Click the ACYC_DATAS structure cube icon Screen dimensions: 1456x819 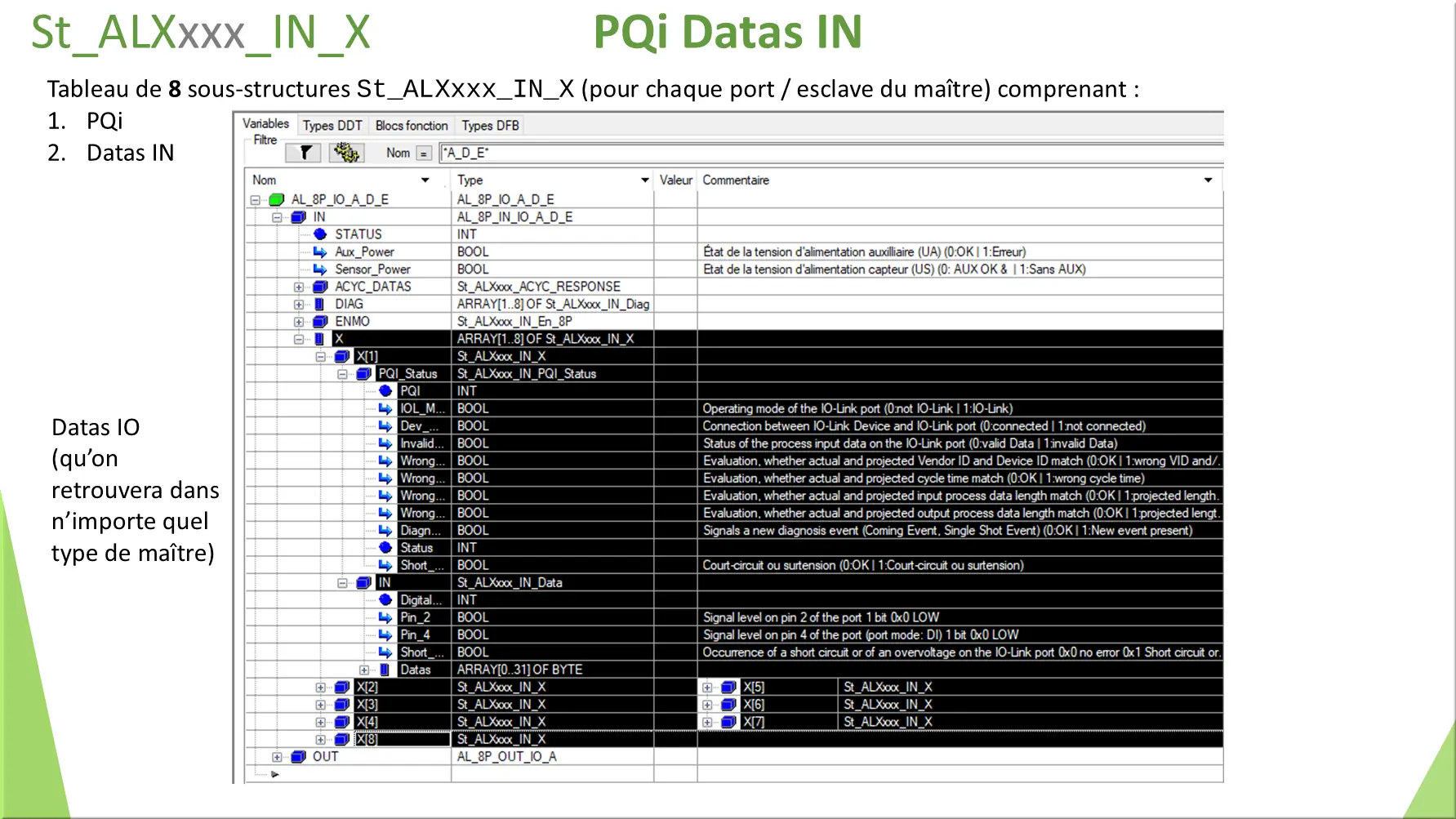click(x=320, y=287)
